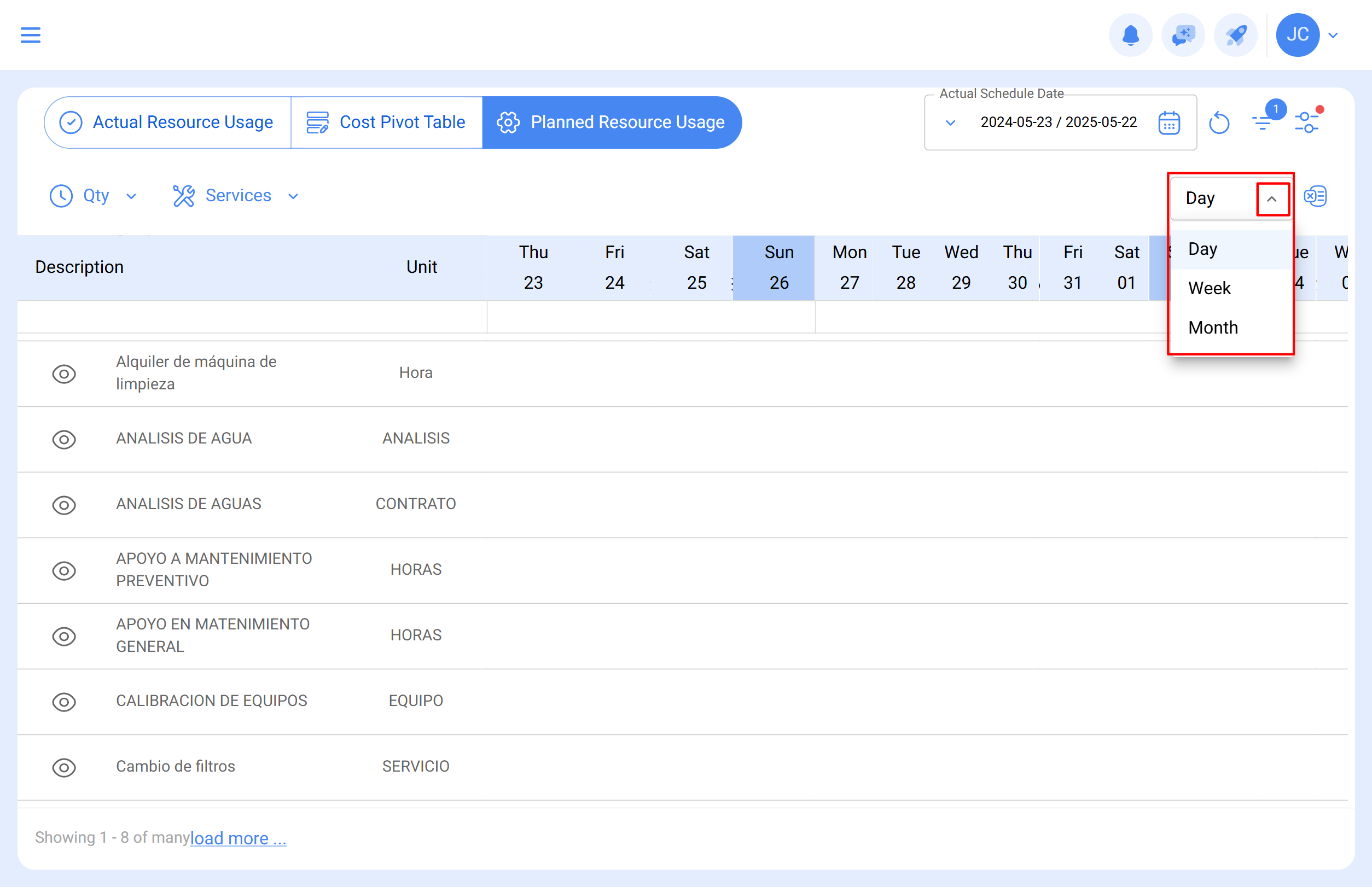Select Day in period list

click(1231, 249)
